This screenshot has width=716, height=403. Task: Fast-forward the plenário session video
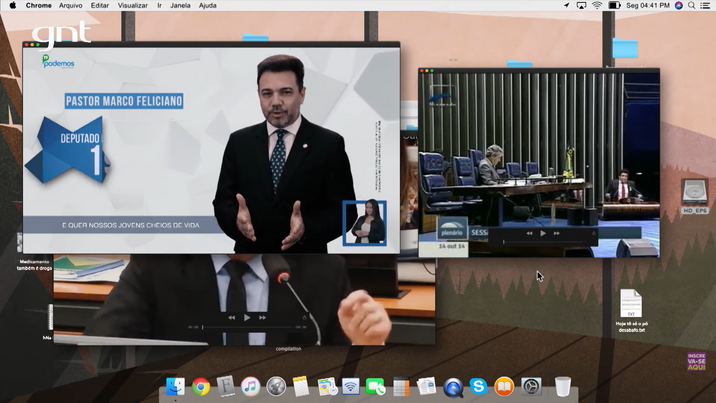click(557, 233)
